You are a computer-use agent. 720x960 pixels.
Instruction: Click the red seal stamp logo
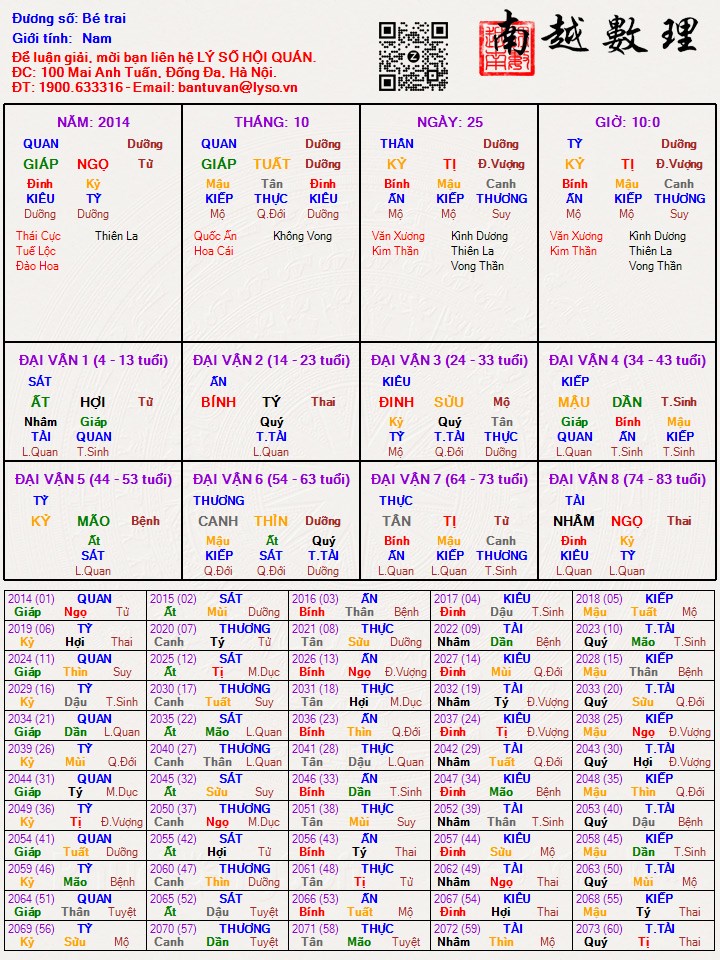pos(506,47)
